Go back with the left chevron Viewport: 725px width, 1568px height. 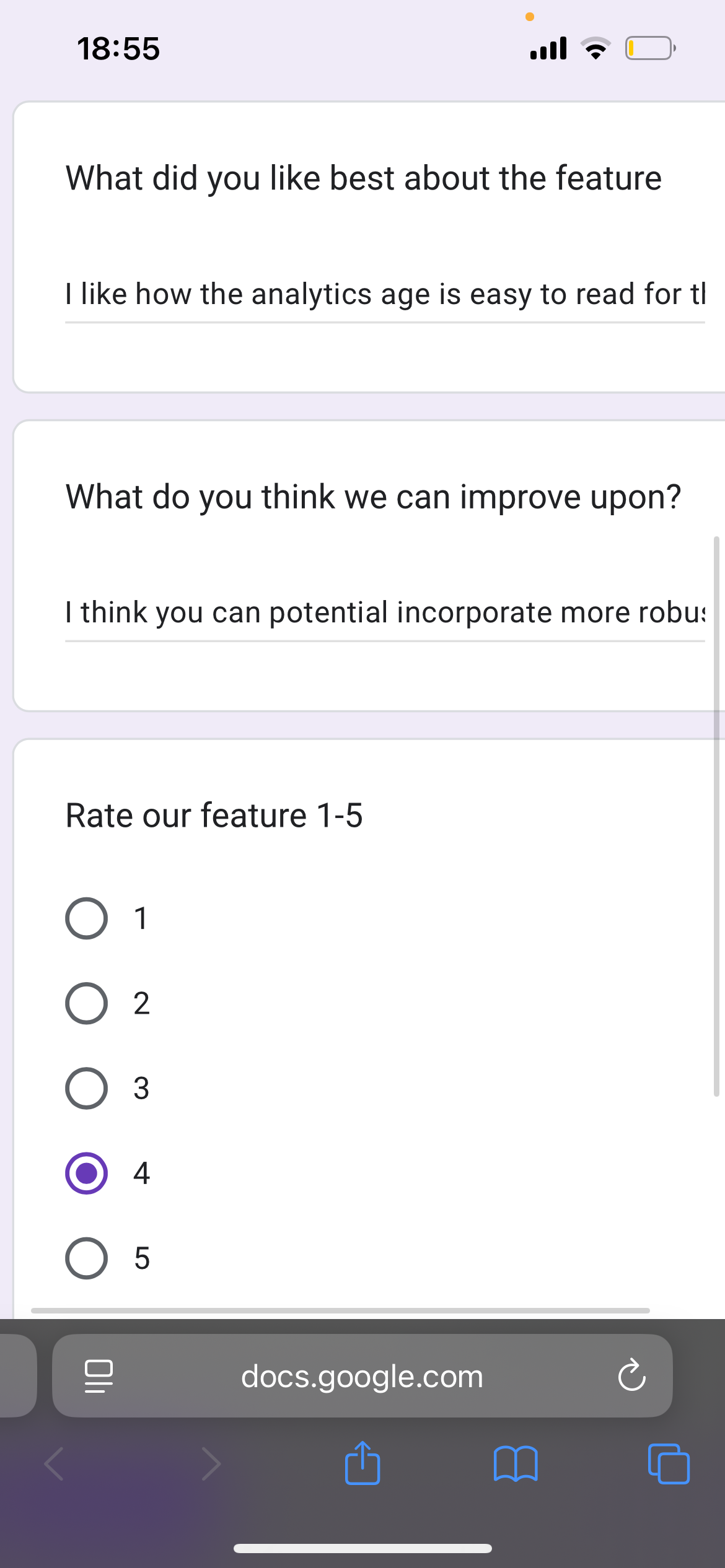[55, 1464]
